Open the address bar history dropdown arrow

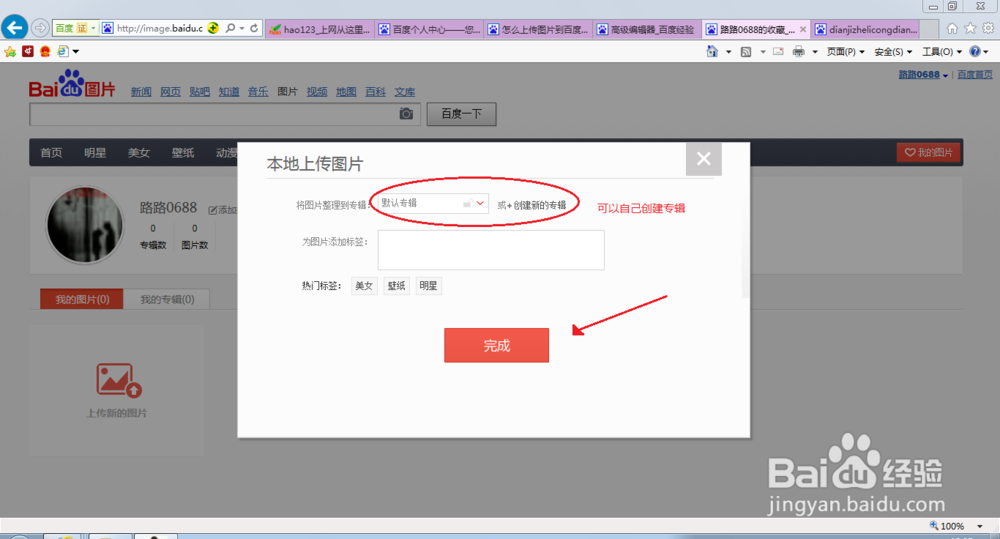coord(242,28)
